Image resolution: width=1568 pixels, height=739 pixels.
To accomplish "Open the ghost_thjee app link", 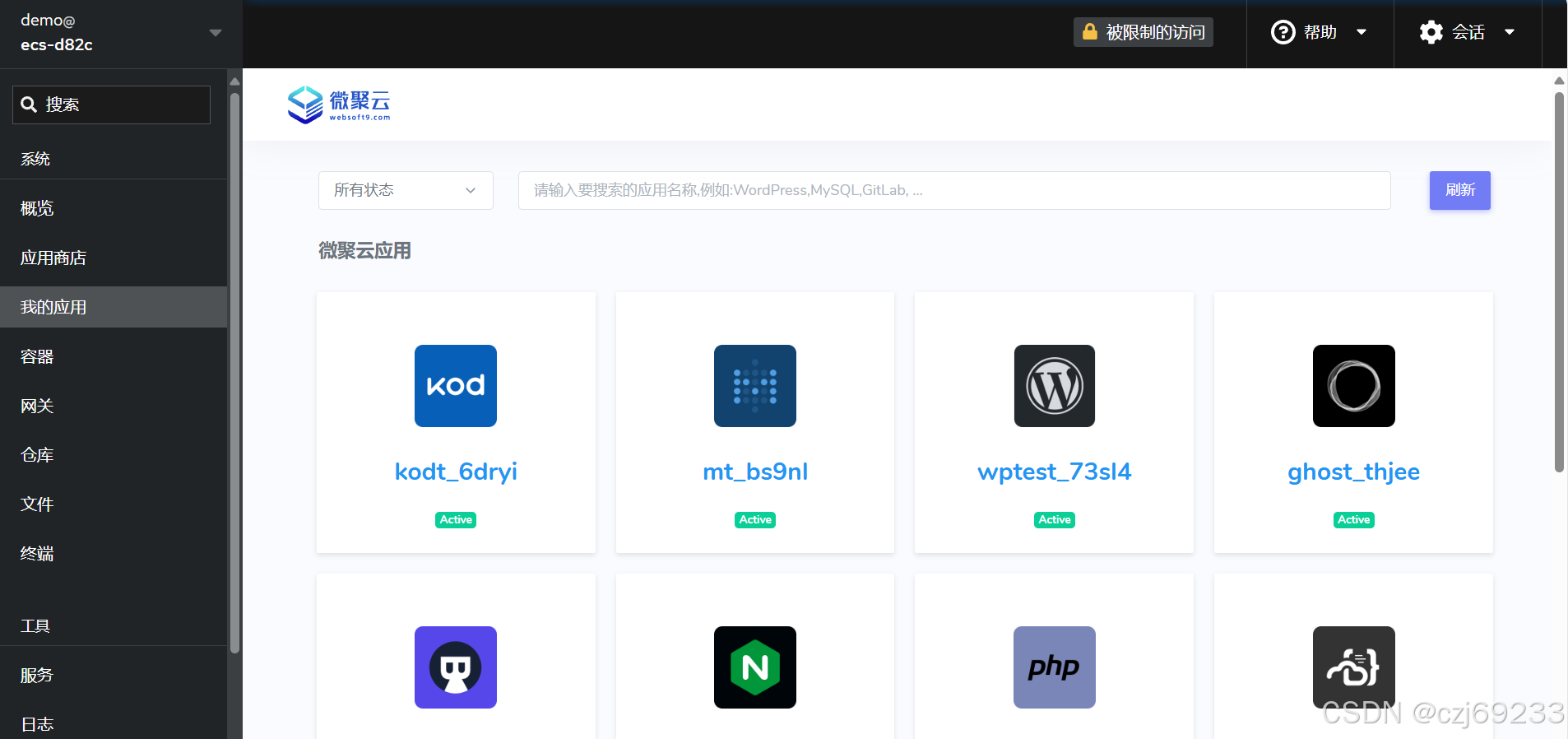I will pos(1354,472).
